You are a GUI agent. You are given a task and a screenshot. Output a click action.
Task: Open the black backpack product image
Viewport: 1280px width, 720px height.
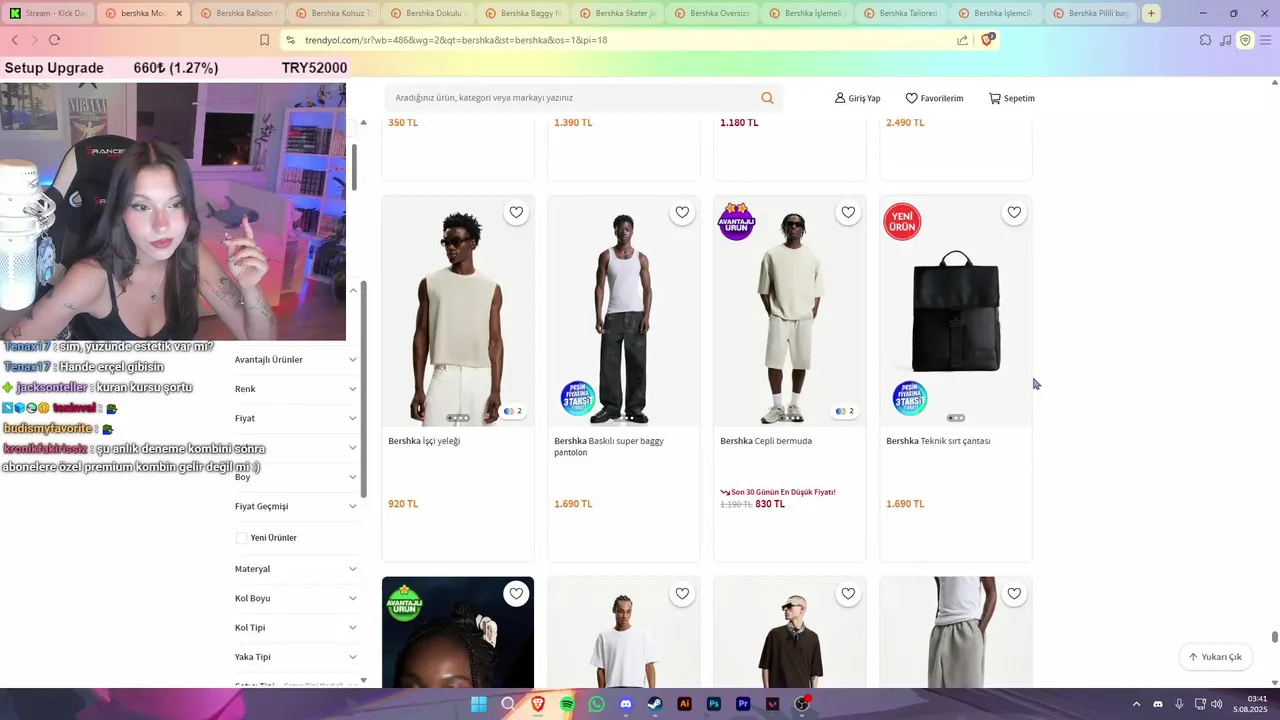tap(956, 311)
